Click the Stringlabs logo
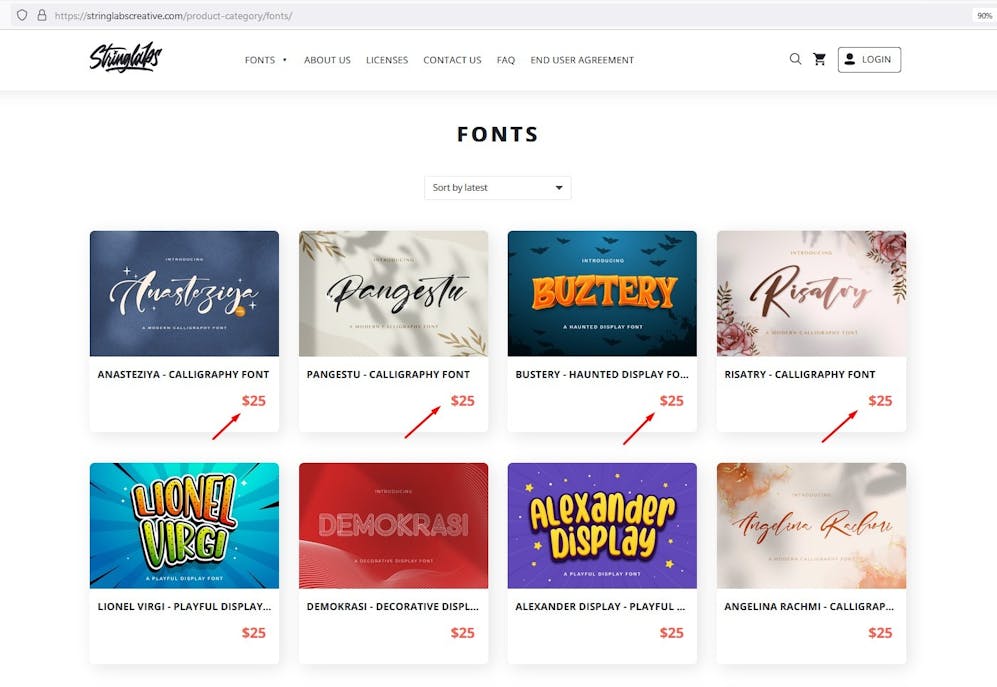 coord(125,58)
